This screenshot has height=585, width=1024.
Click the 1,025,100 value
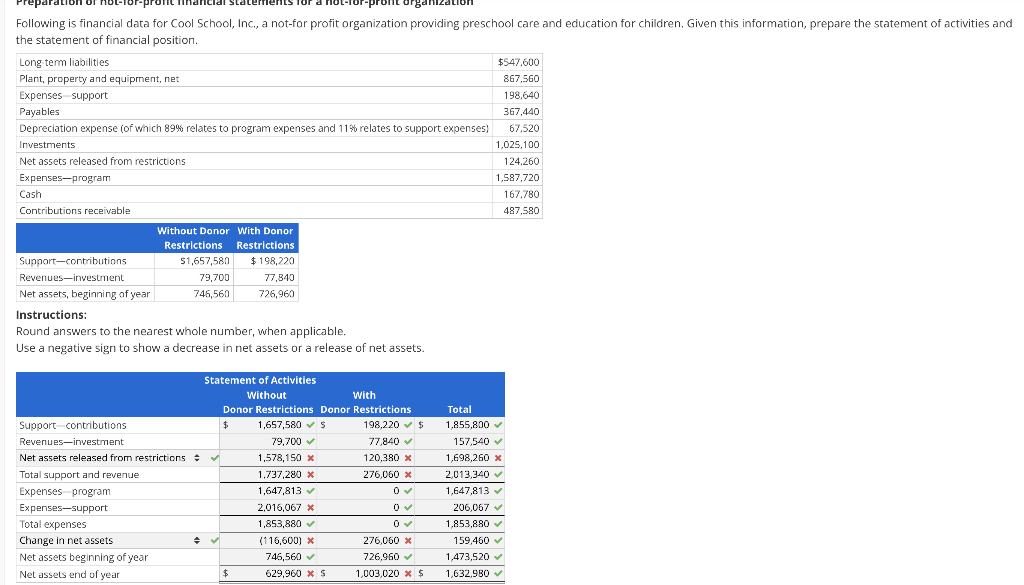517,145
